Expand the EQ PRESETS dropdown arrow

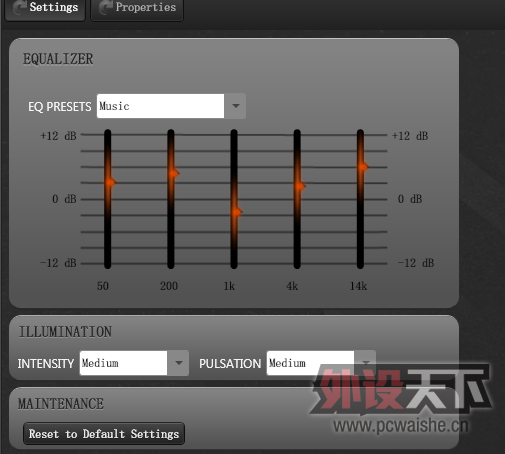(235, 106)
